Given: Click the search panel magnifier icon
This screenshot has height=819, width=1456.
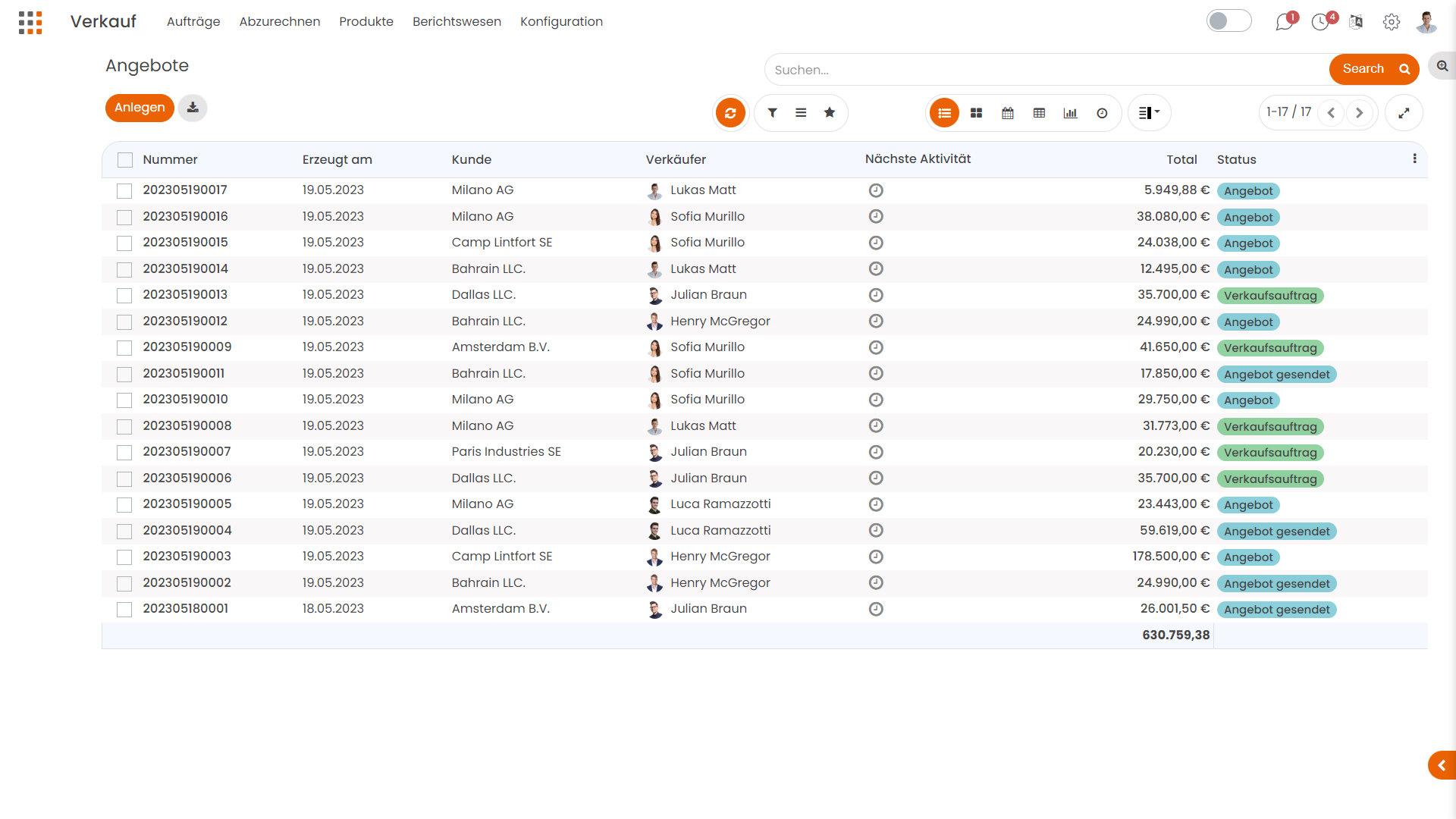Looking at the screenshot, I should (1442, 67).
